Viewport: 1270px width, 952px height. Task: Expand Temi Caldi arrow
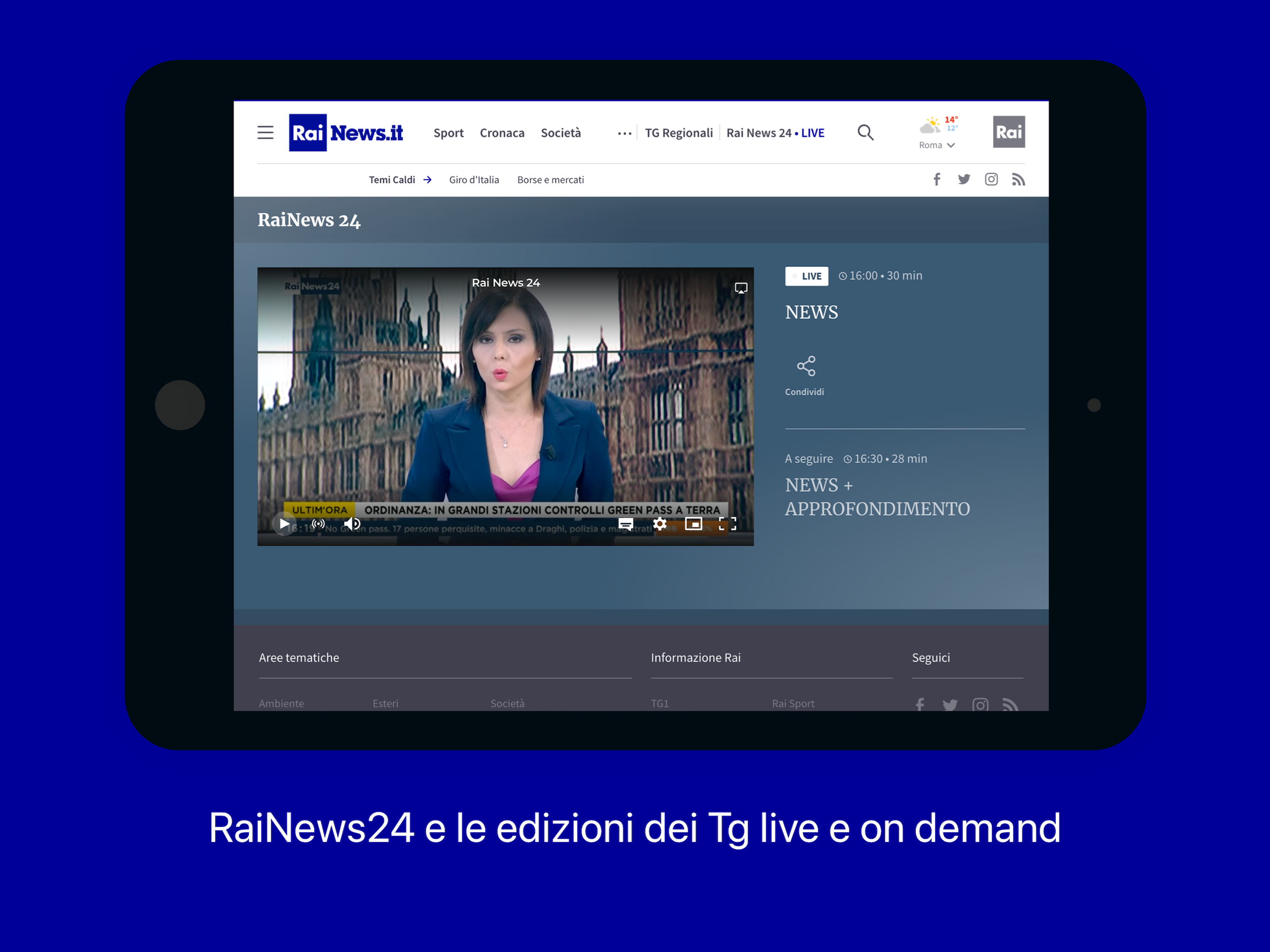427,180
